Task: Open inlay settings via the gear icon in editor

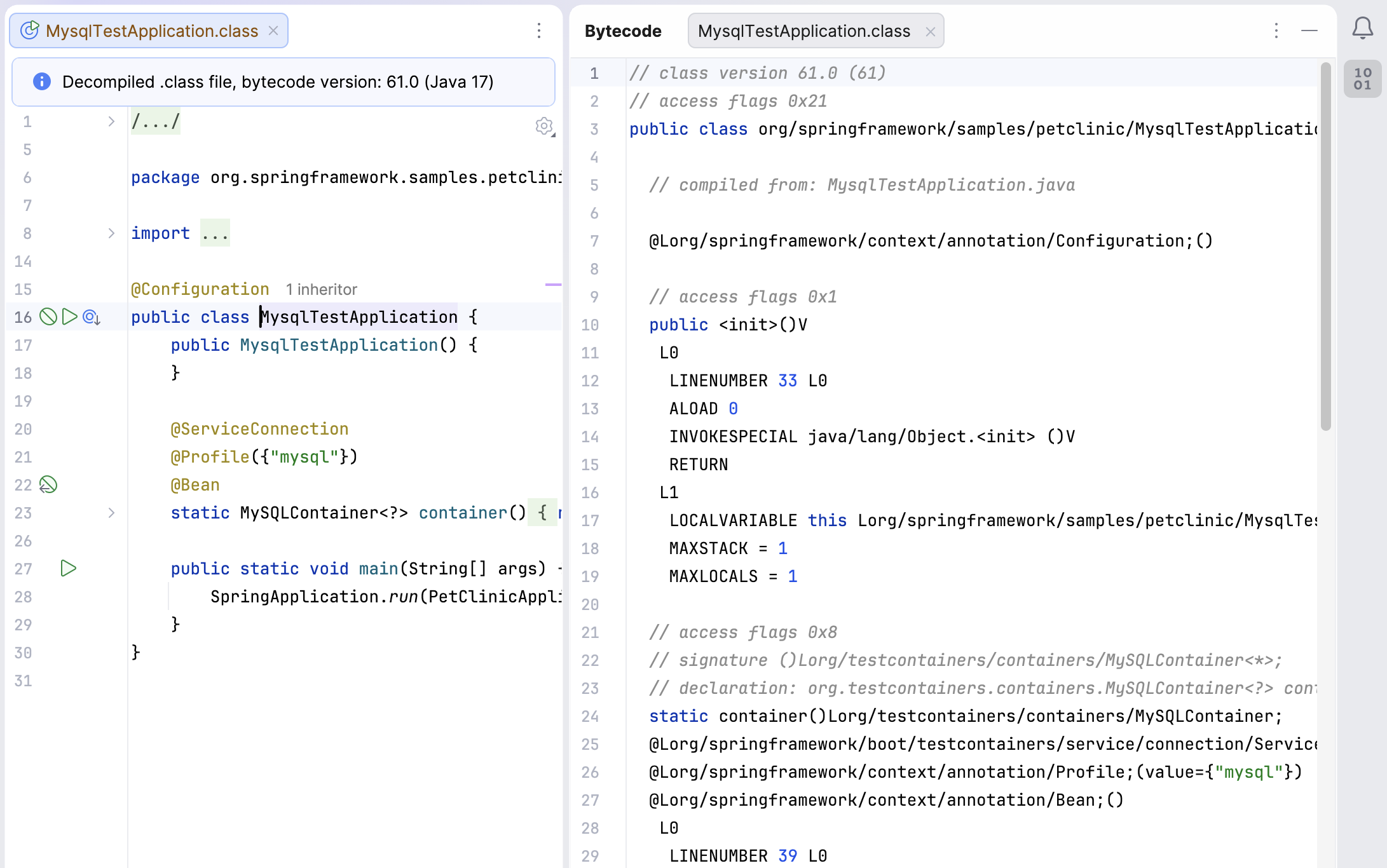Action: 544,126
